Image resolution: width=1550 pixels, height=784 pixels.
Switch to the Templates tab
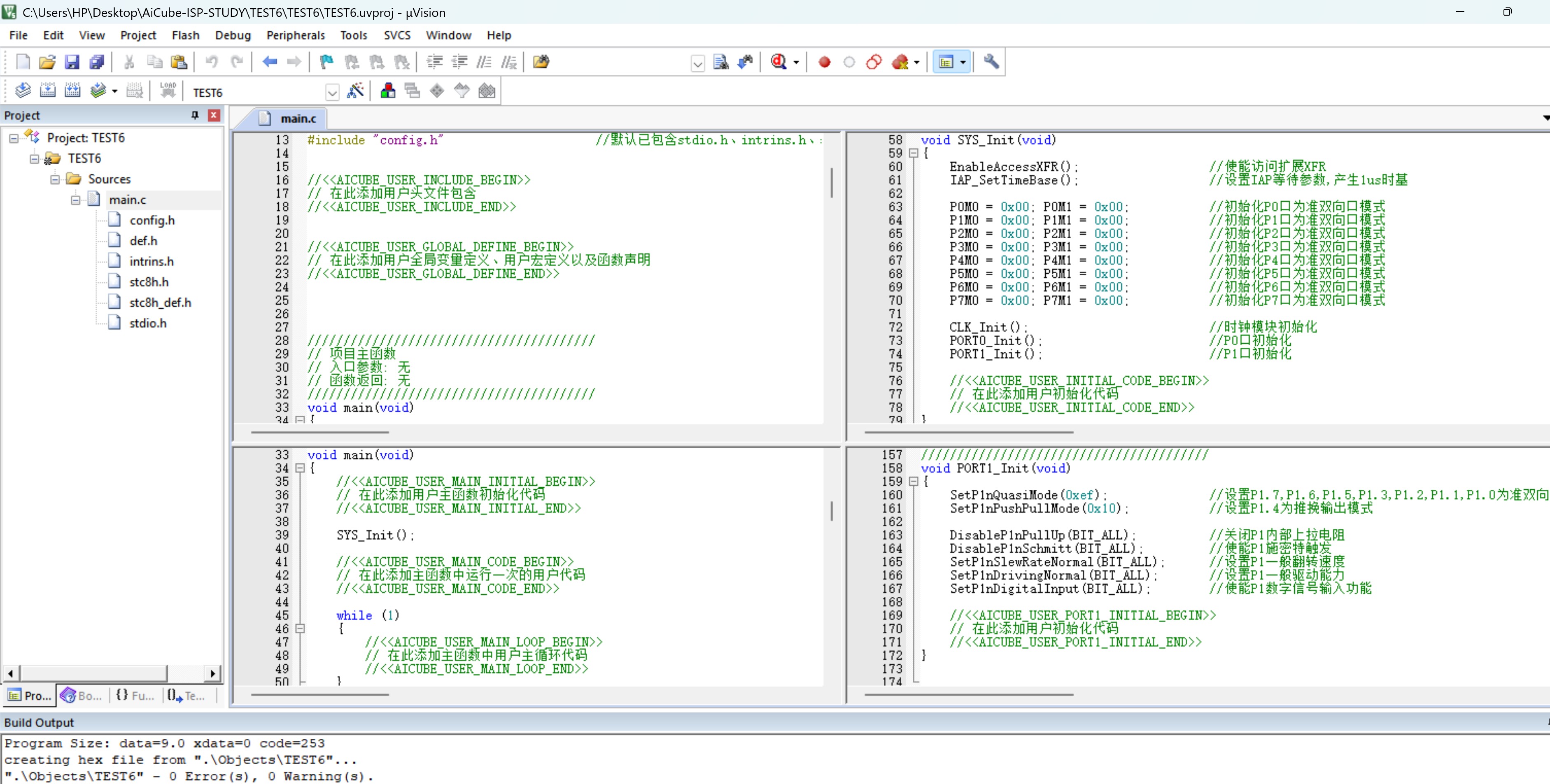(x=187, y=696)
